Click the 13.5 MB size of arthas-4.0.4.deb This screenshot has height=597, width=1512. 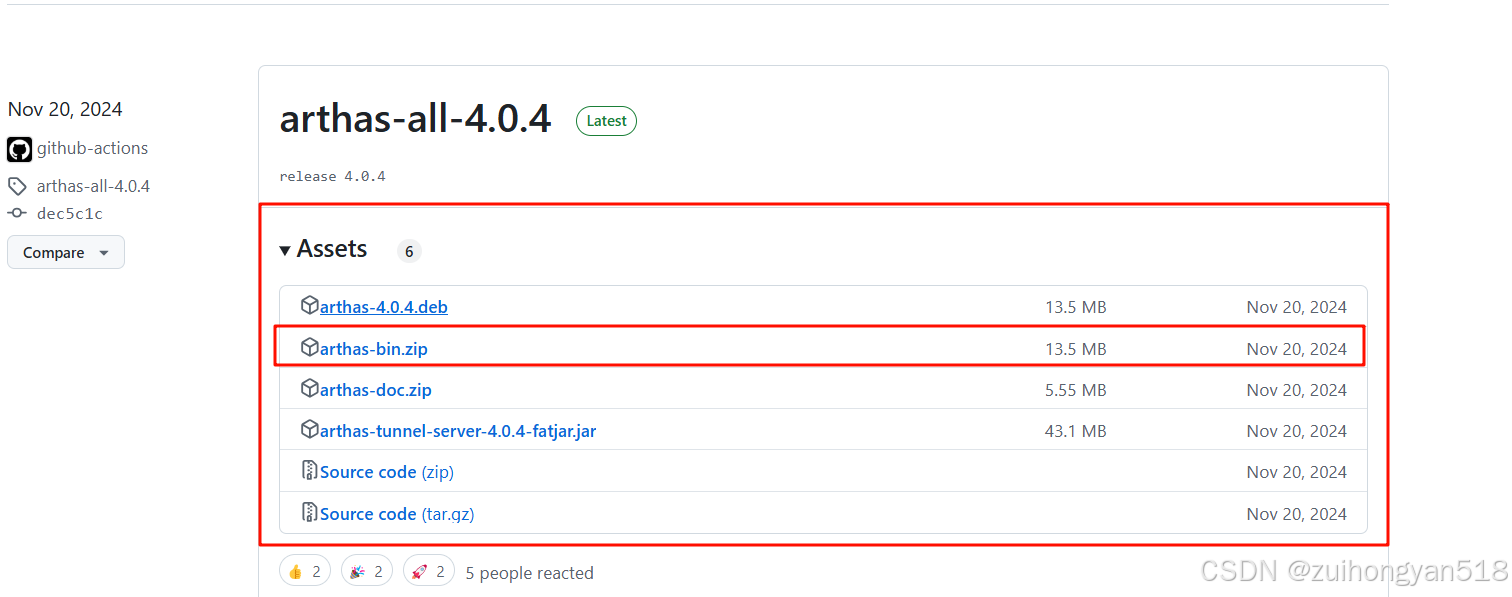click(1076, 307)
